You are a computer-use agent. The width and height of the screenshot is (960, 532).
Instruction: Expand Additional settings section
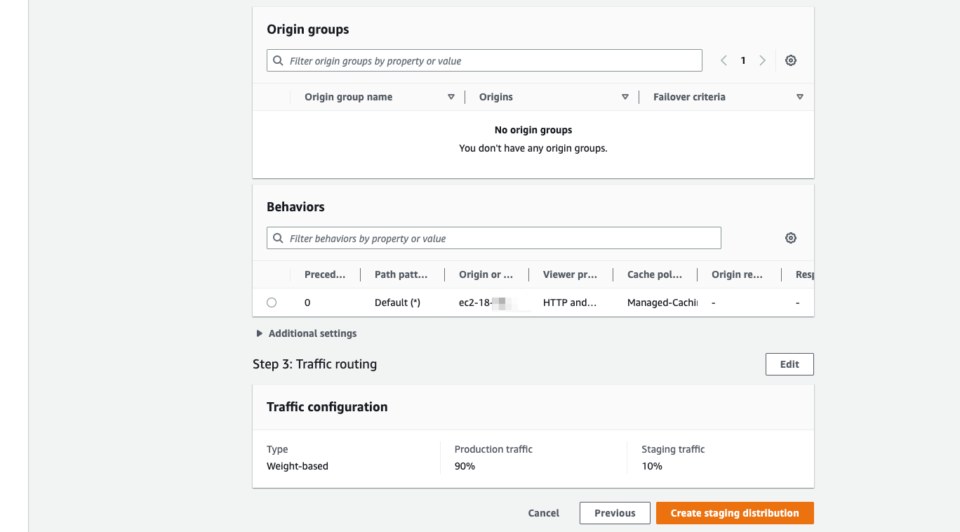click(260, 334)
